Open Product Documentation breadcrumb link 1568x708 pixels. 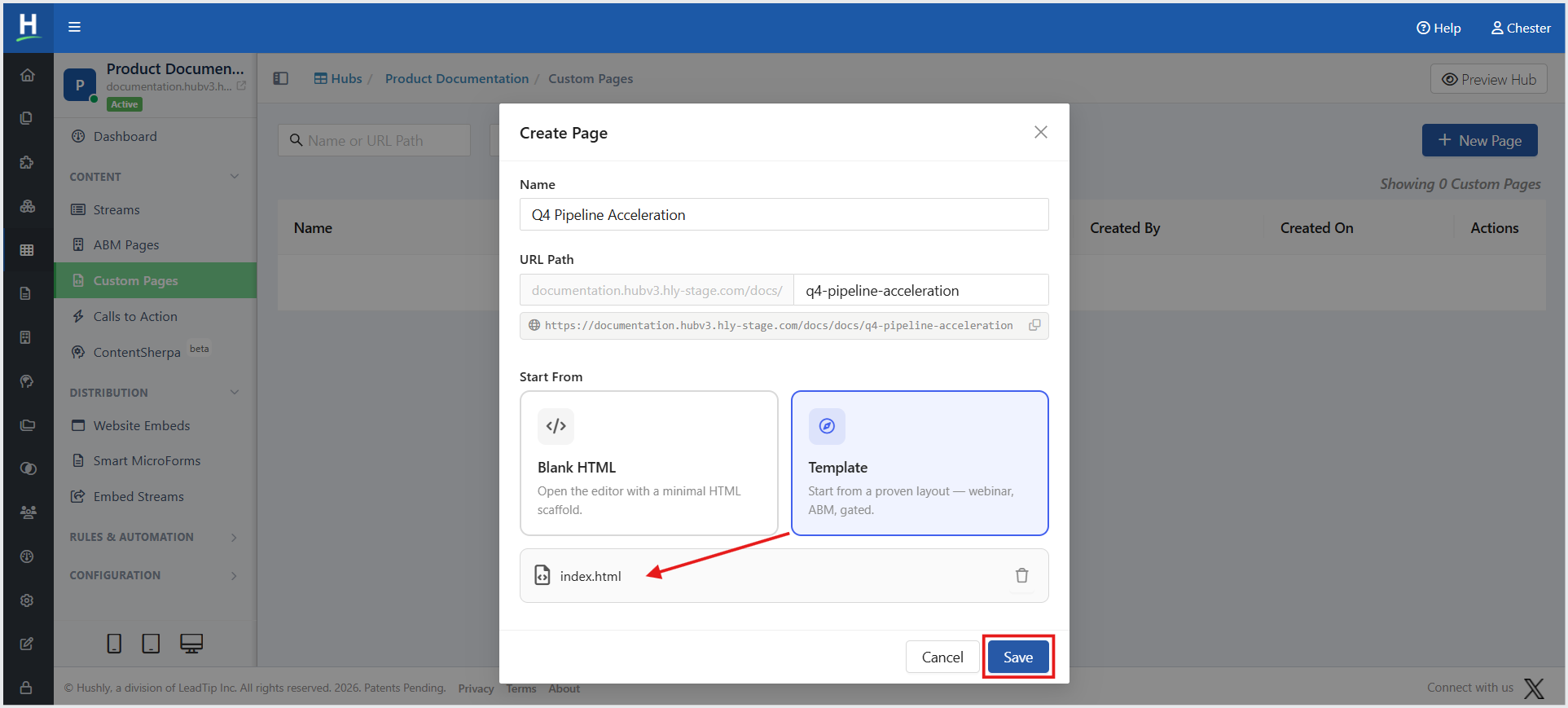tap(457, 78)
